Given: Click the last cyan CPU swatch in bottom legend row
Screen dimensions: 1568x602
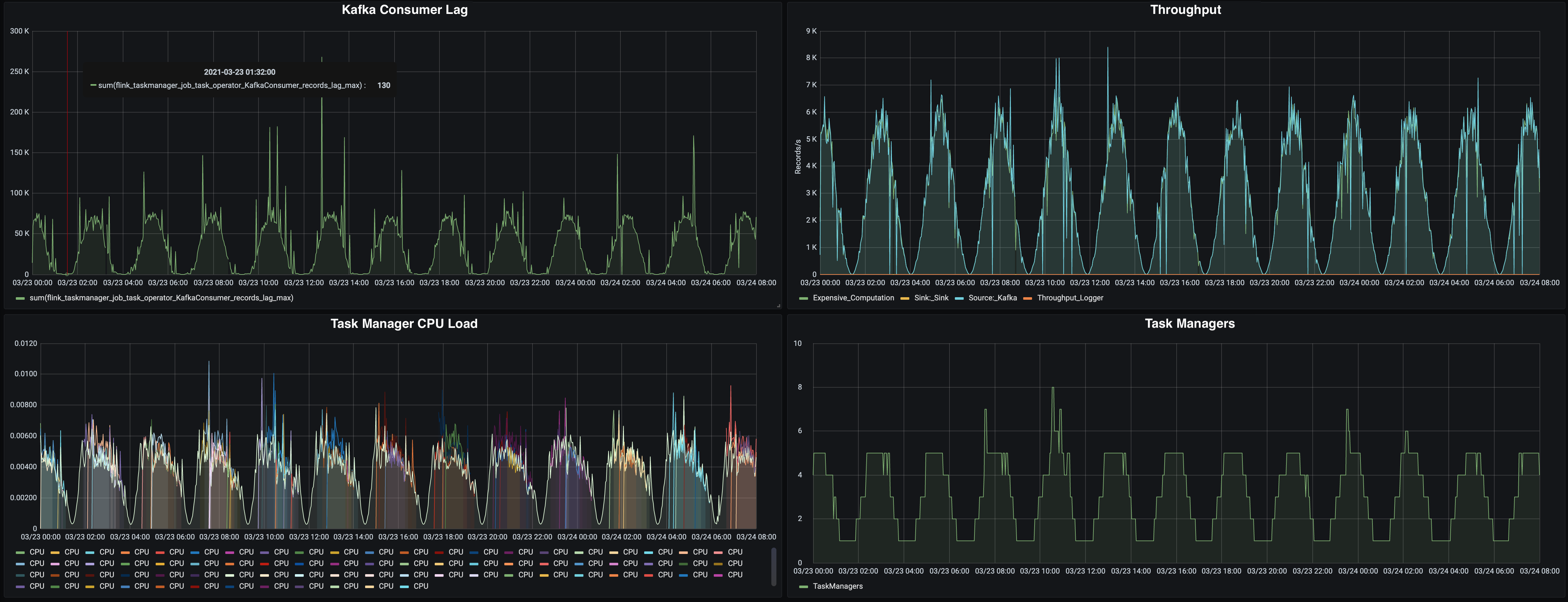Looking at the screenshot, I should pyautogui.click(x=404, y=587).
